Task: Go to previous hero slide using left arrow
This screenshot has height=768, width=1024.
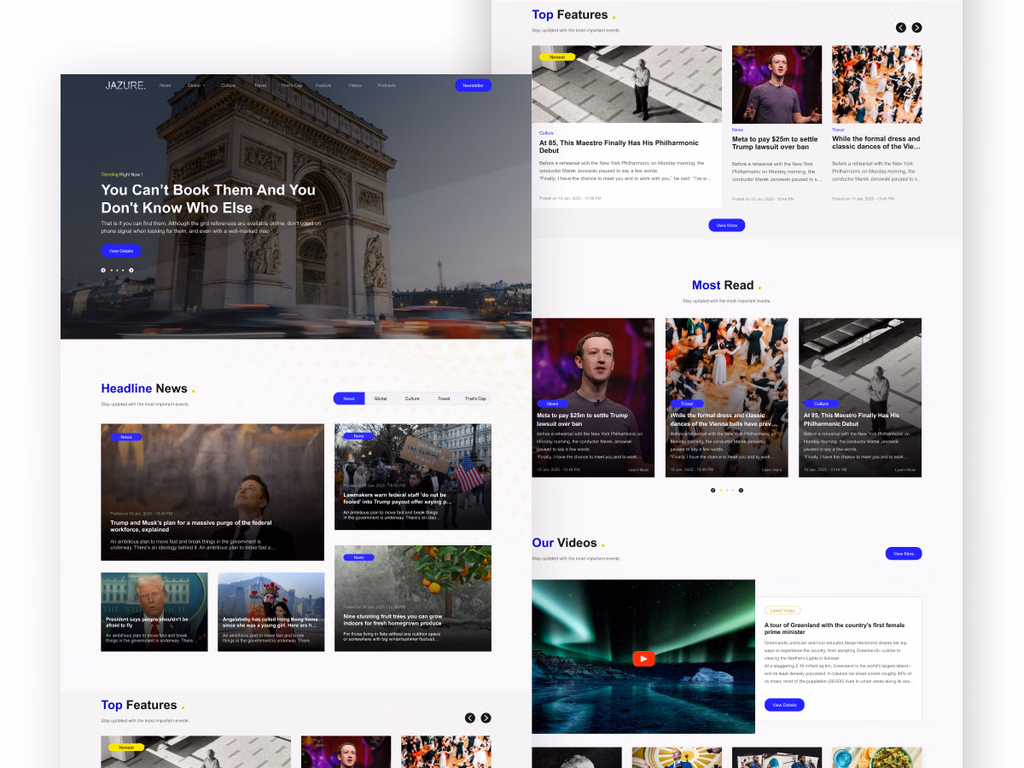Action: pyautogui.click(x=103, y=270)
